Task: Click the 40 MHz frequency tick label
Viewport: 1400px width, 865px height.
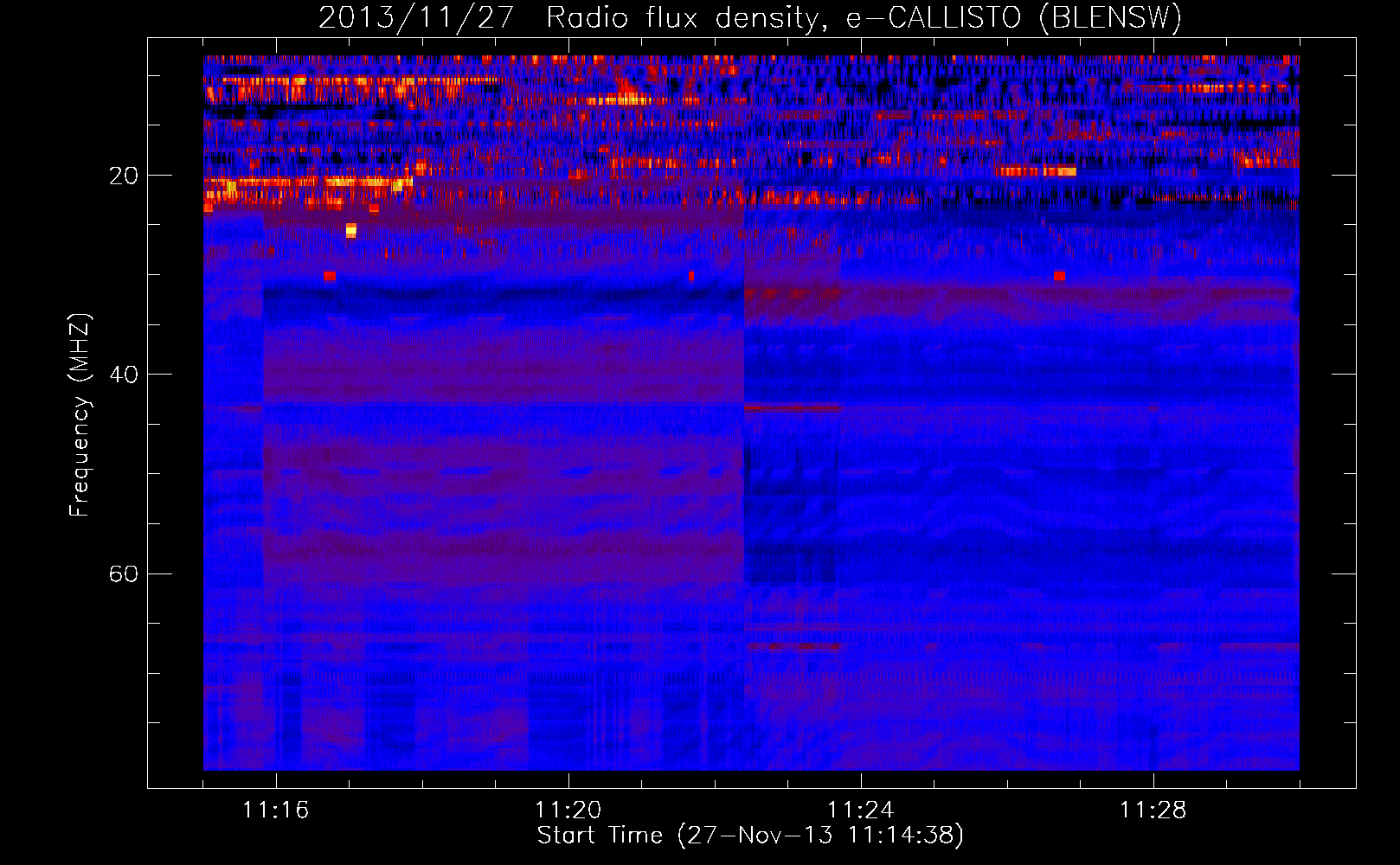Action: 124,375
